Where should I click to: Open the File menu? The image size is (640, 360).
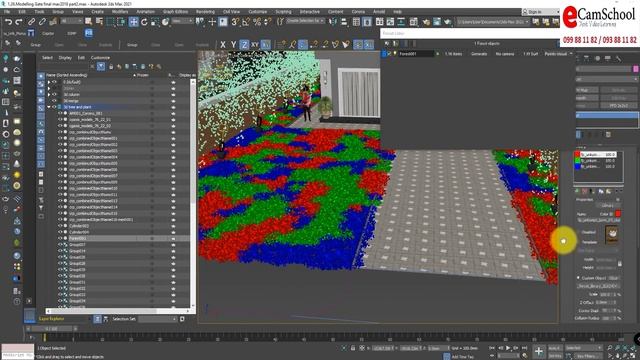7,12
